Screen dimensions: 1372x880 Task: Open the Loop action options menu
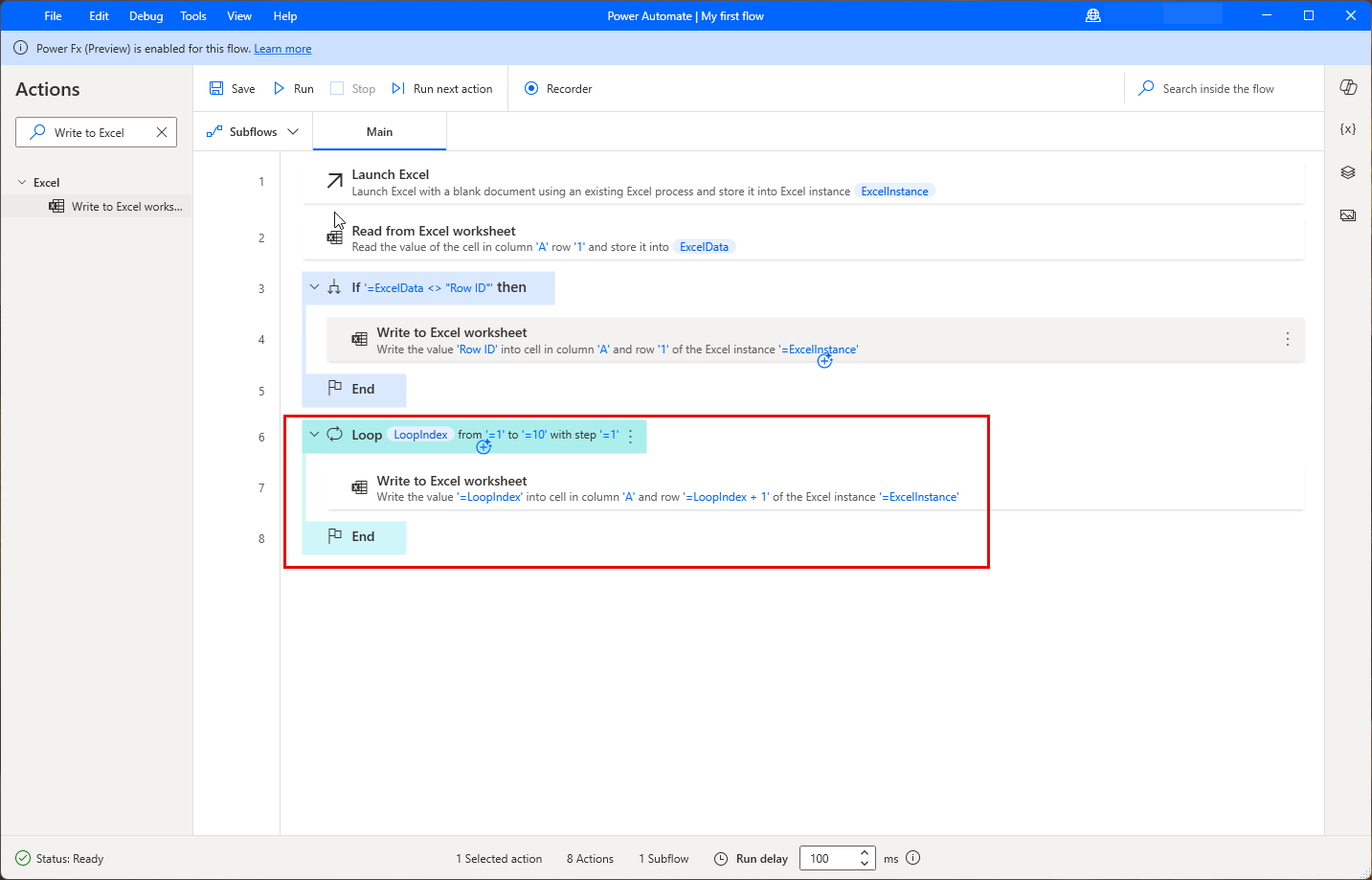[630, 435]
